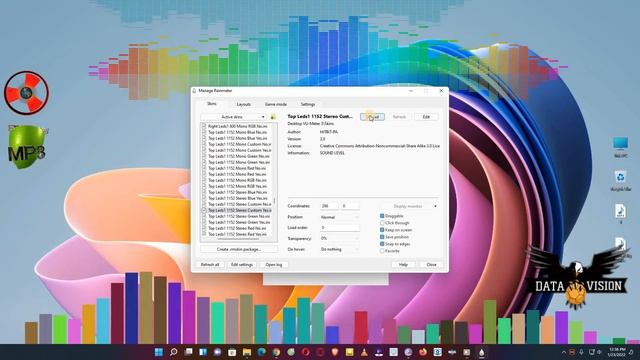Select the red fan desktop icon

[26, 93]
